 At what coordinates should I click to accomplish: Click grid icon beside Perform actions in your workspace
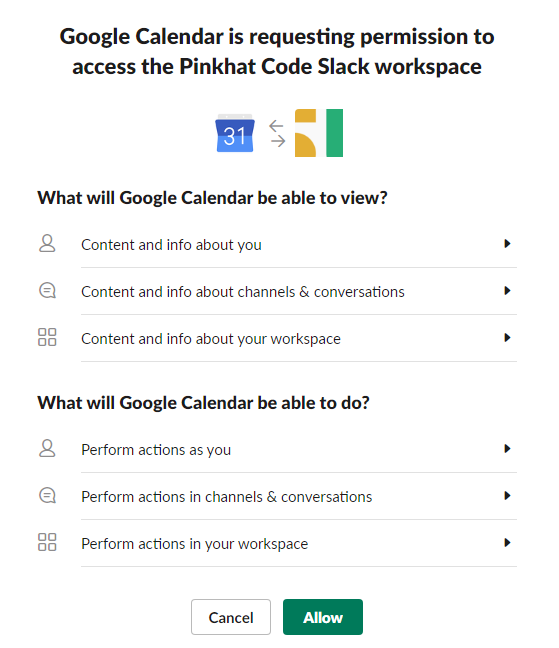47,542
